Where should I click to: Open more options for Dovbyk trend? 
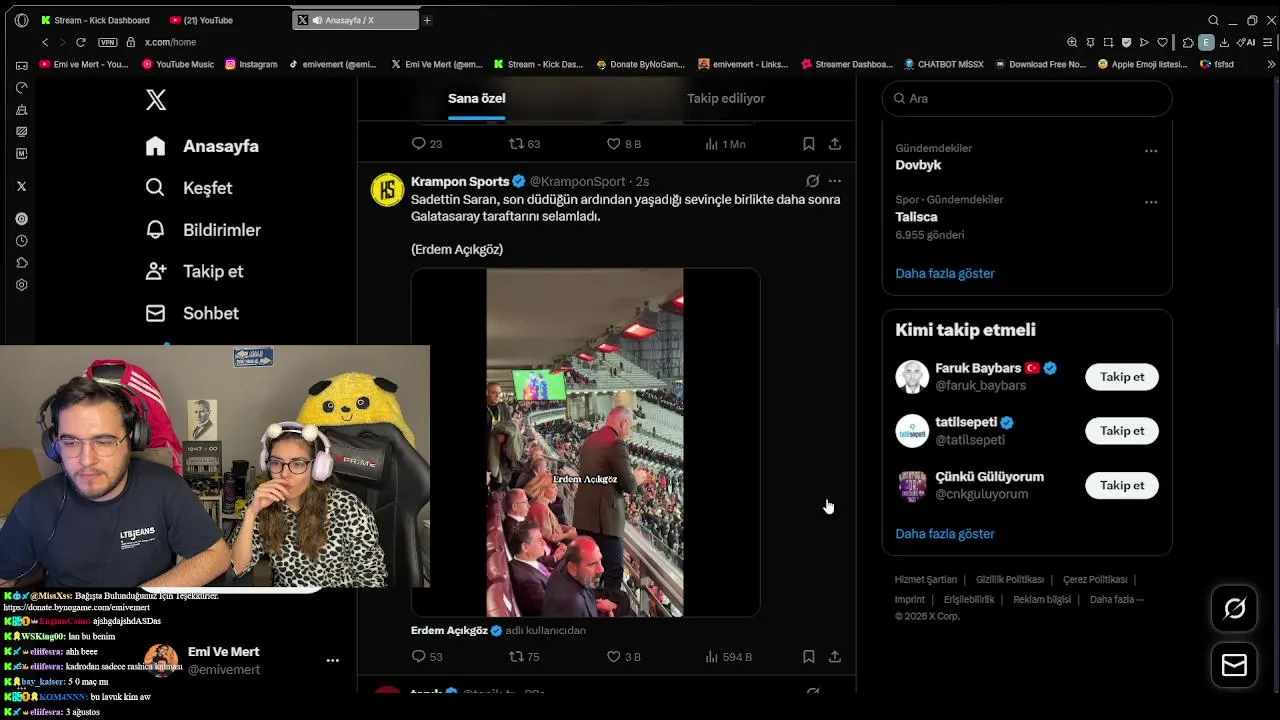click(x=1151, y=151)
